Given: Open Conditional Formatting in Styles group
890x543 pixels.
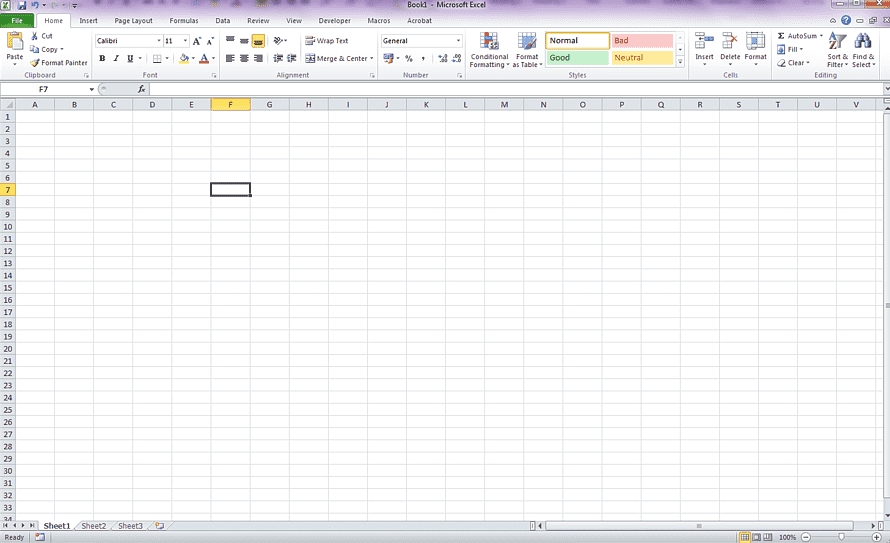Looking at the screenshot, I should (489, 49).
